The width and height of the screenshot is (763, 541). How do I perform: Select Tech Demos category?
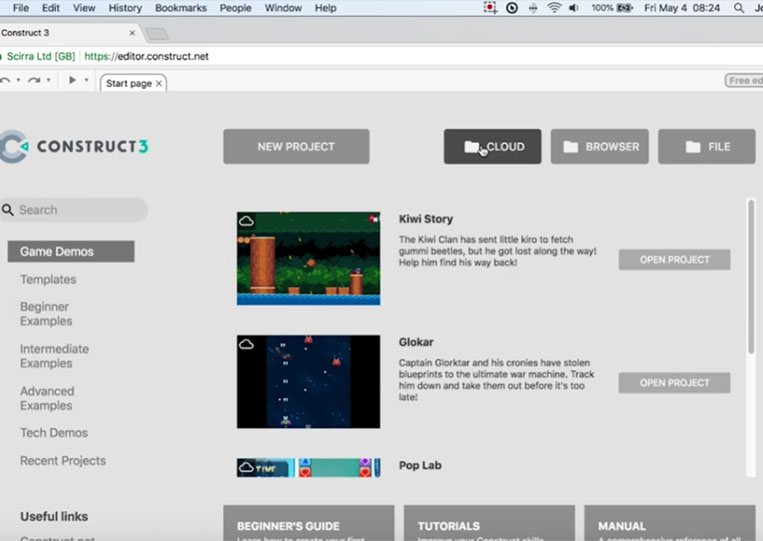[x=54, y=433]
